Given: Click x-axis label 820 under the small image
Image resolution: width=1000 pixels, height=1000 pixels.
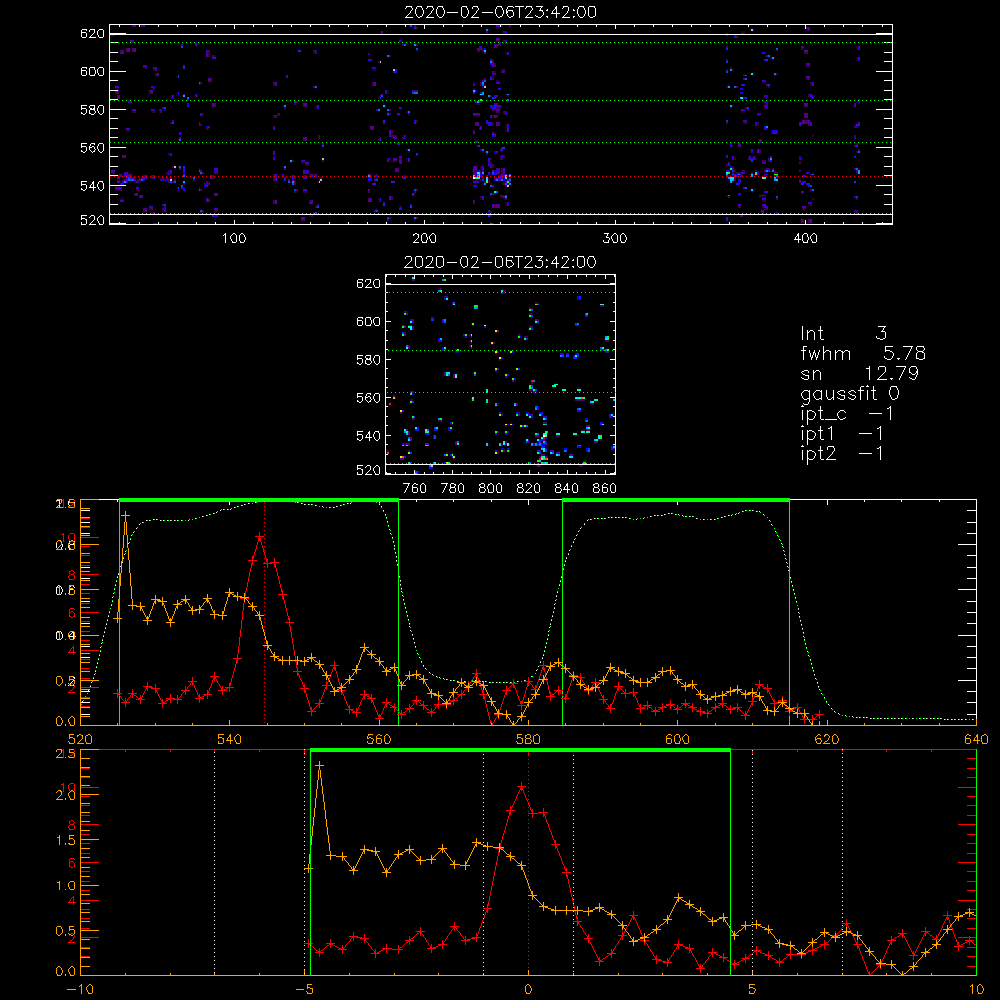Looking at the screenshot, I should click(529, 489).
